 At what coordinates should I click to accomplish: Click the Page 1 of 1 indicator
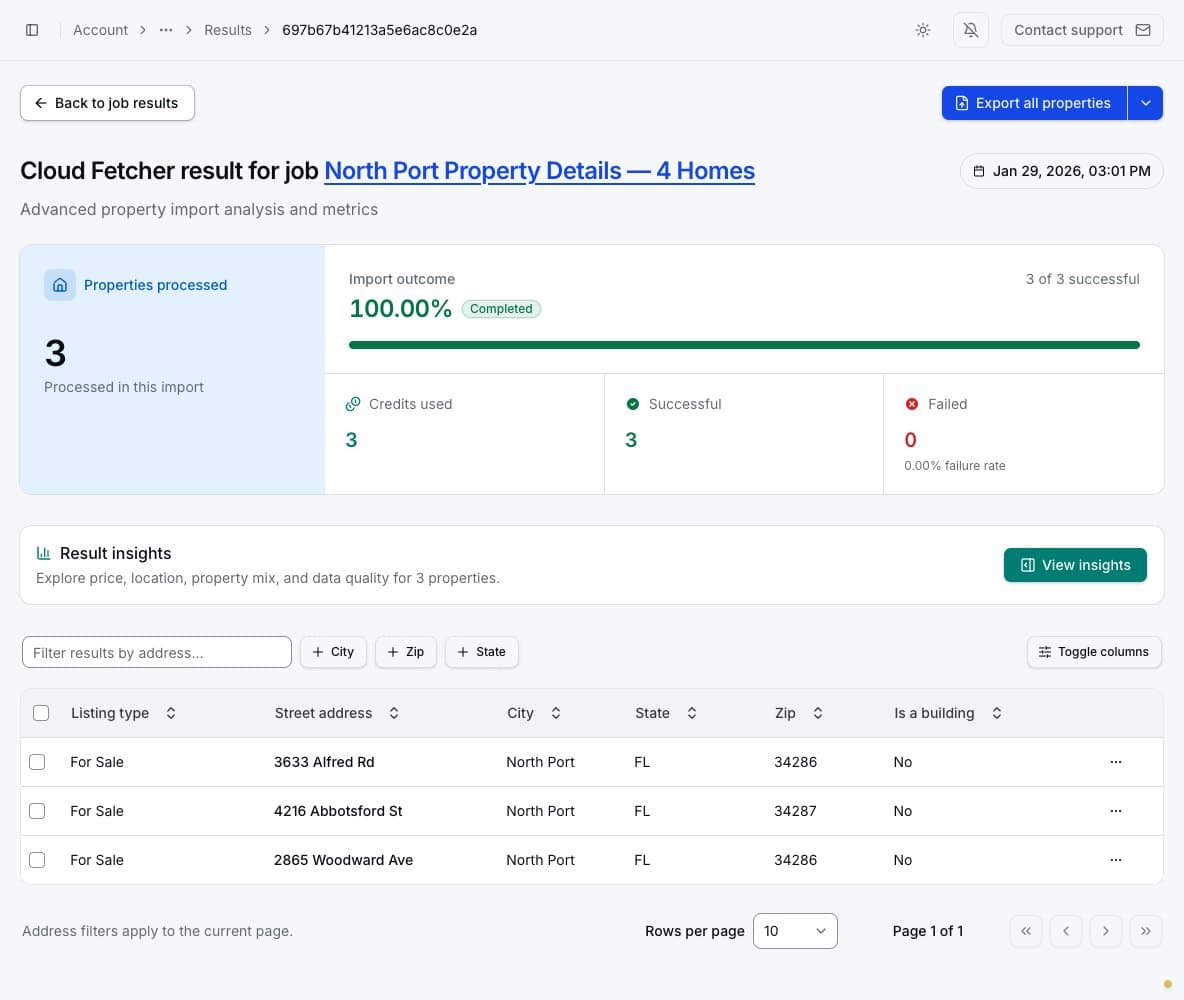pos(928,931)
